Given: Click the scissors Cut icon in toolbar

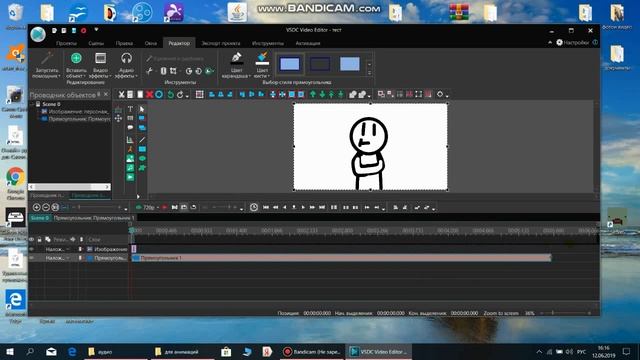Looking at the screenshot, I should [121, 95].
